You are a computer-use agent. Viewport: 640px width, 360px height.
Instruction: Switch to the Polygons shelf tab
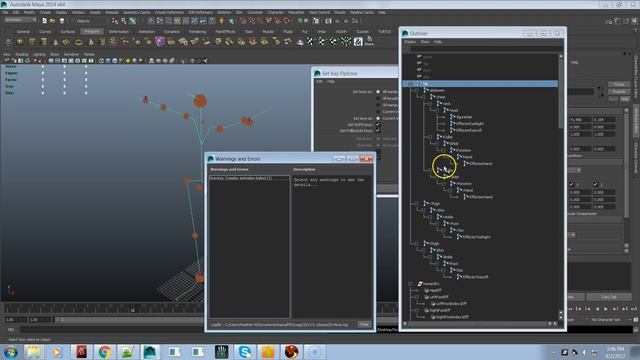92,31
